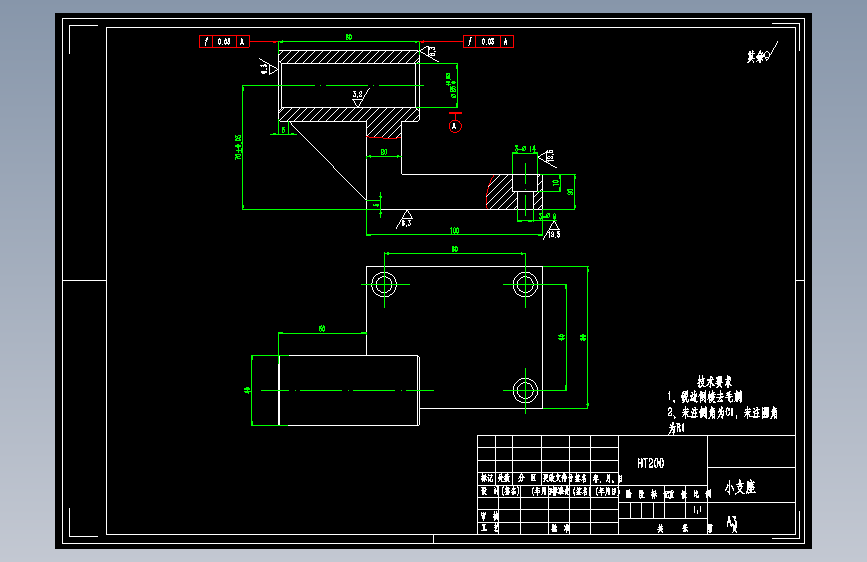Select the 30 rib width dimension in section view
The image size is (867, 562).
[384, 152]
